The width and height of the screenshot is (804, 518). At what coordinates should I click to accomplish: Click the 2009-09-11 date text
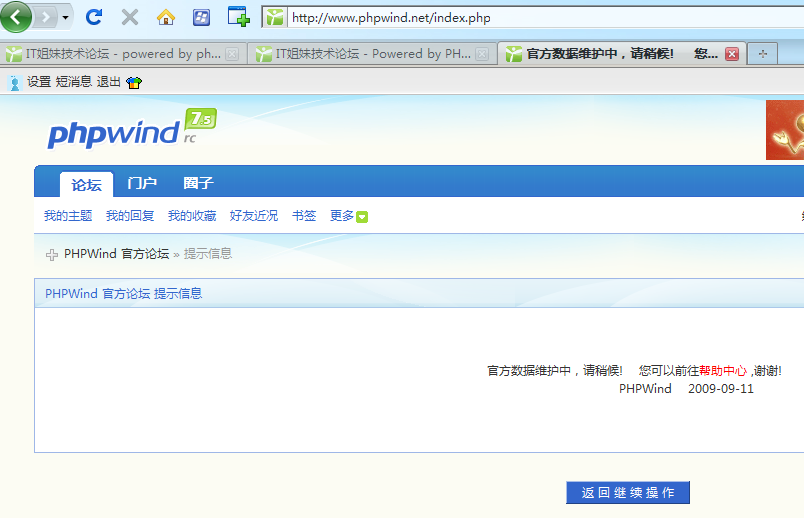point(720,389)
